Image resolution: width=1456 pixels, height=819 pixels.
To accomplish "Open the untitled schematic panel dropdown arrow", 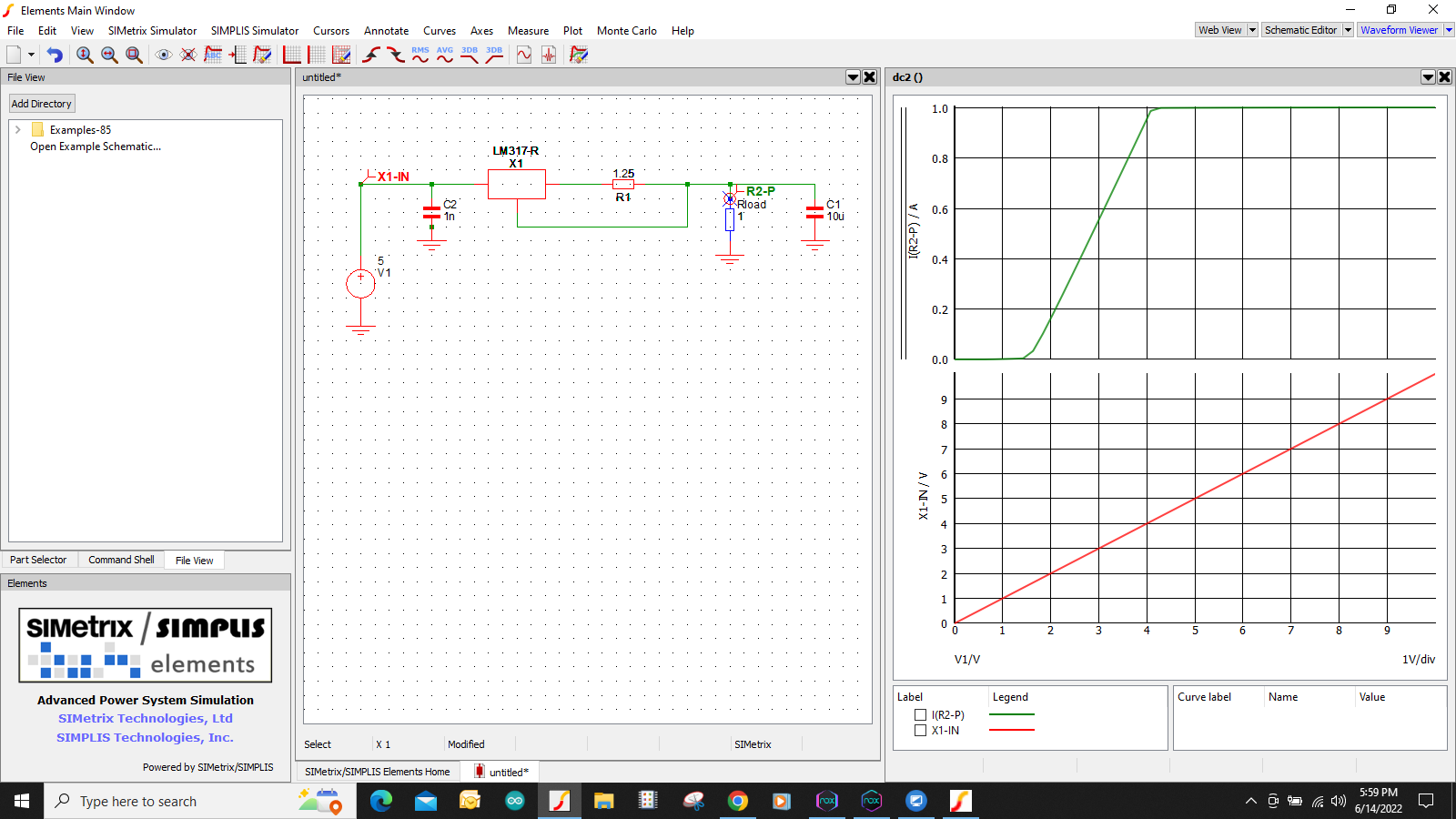I will pyautogui.click(x=854, y=77).
